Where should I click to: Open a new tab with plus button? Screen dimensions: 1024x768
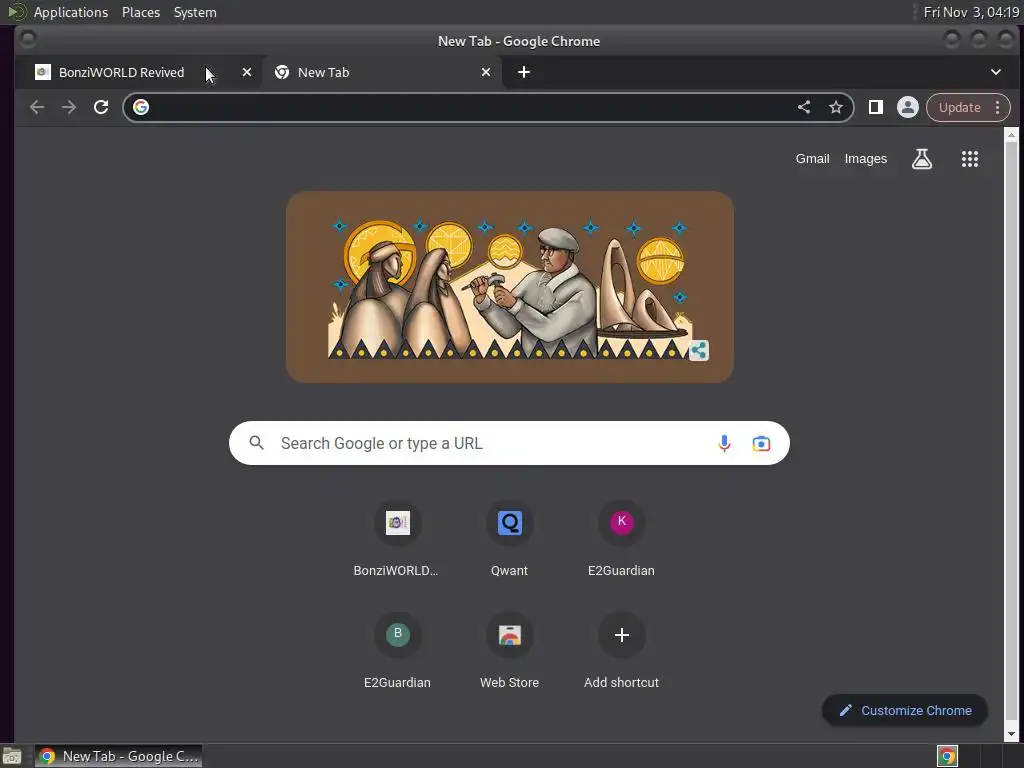coord(524,72)
